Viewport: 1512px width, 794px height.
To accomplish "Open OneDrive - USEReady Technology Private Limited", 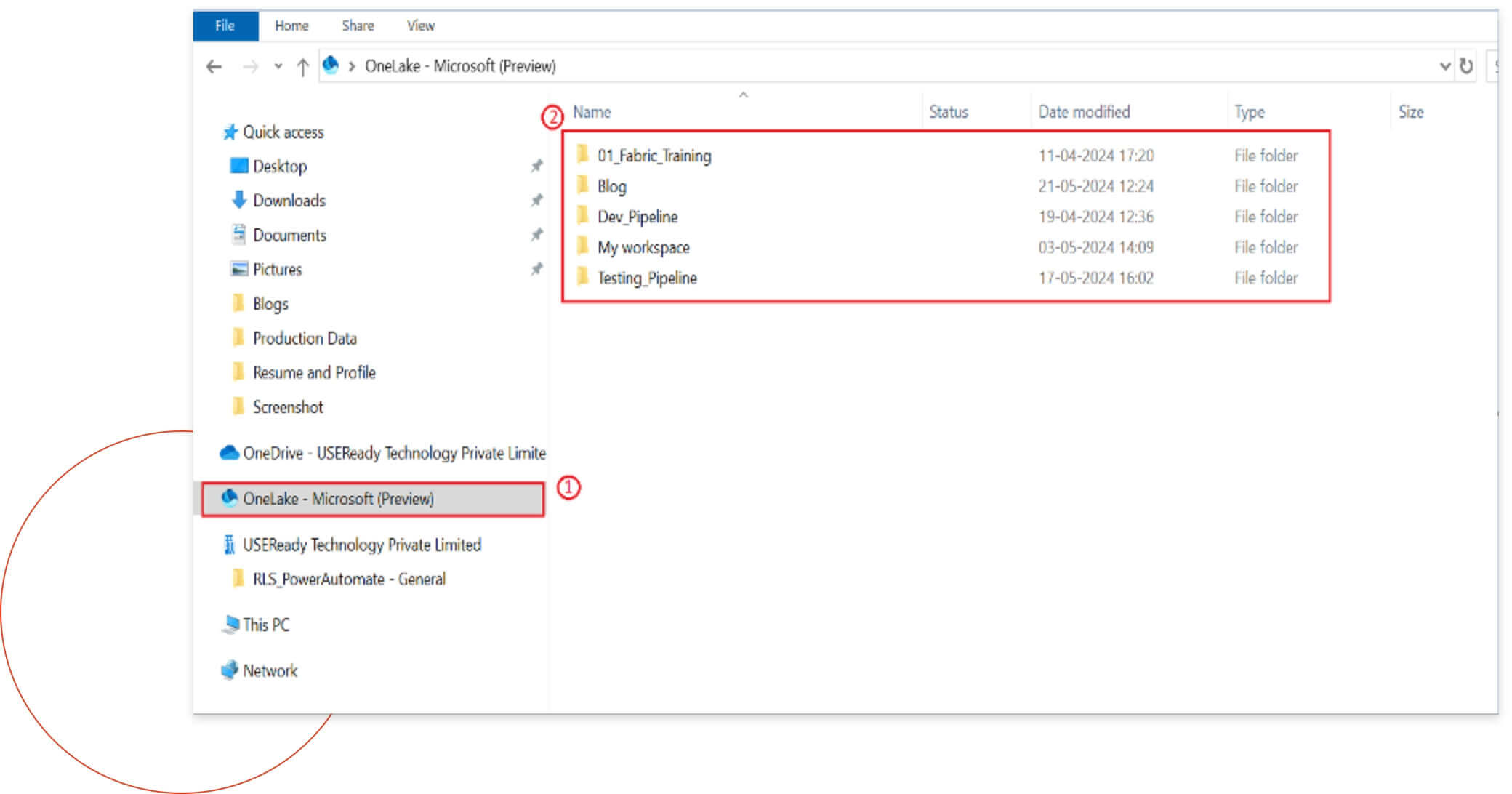I will pyautogui.click(x=394, y=454).
